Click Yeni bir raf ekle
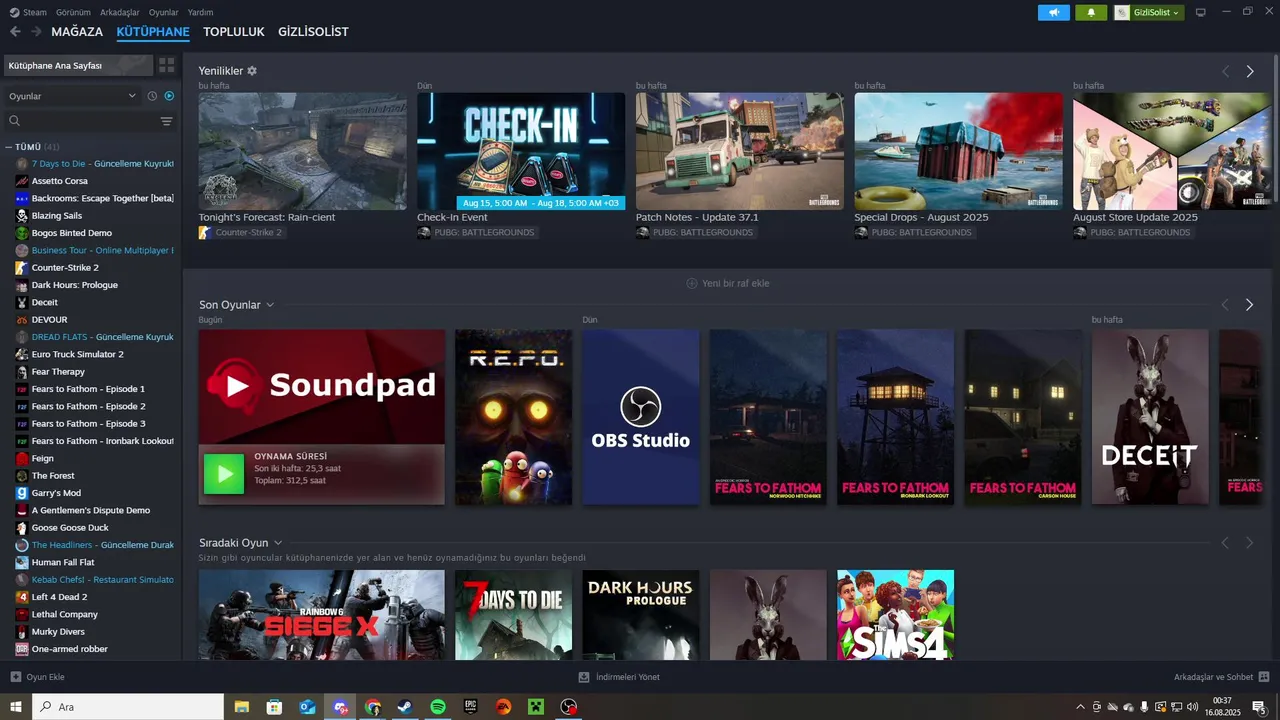 [x=728, y=283]
